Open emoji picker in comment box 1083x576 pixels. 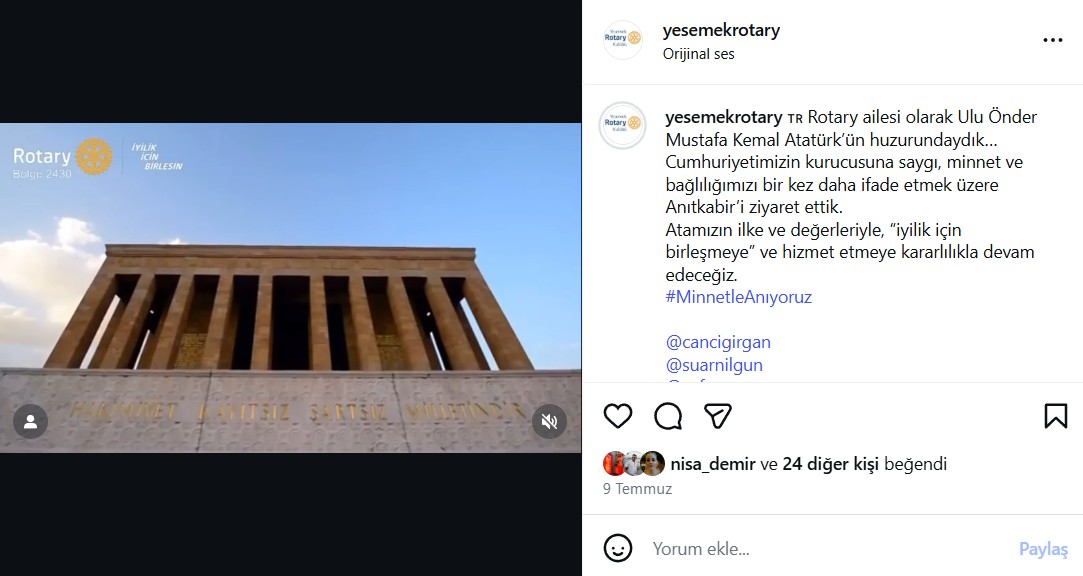[x=617, y=548]
